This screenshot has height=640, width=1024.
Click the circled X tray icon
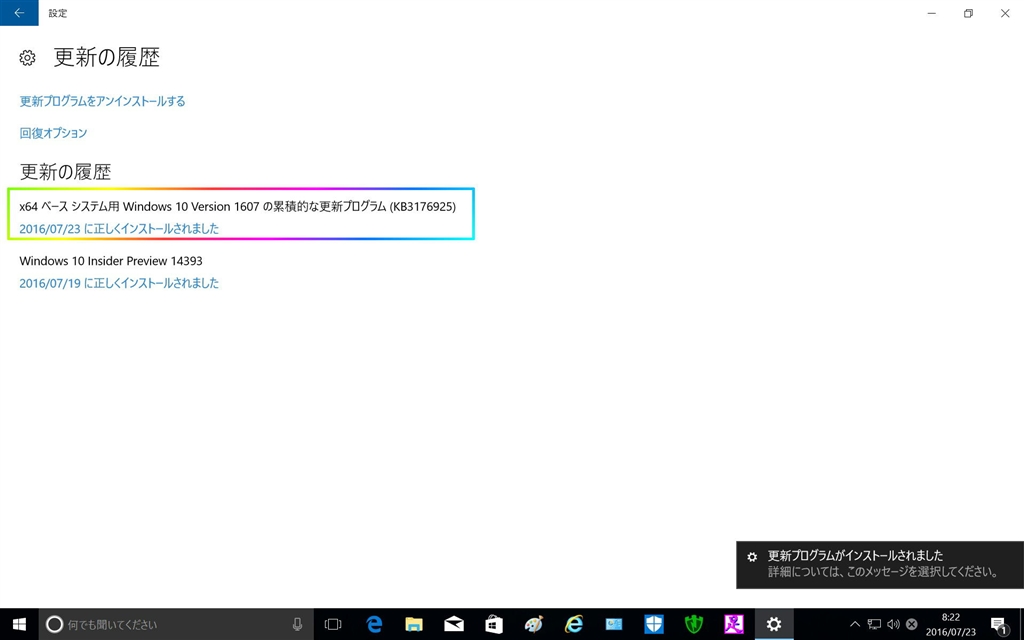[912, 624]
